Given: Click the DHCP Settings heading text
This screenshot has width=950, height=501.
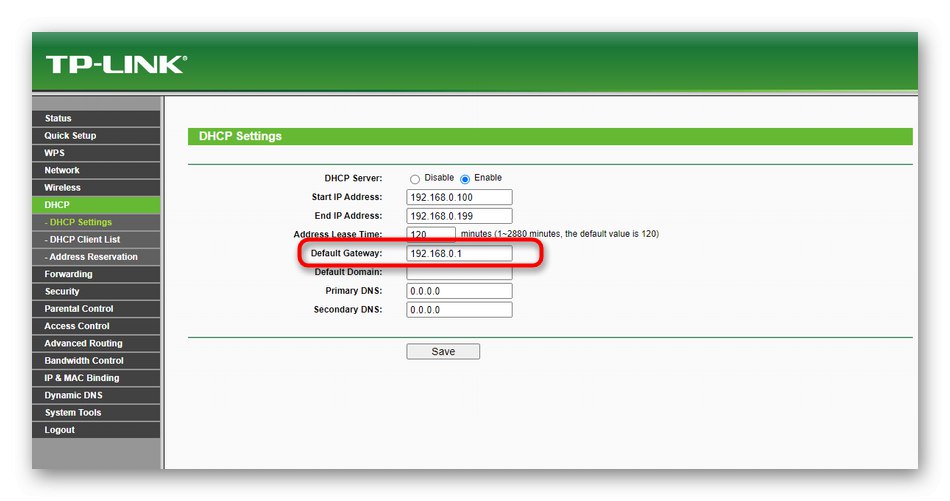Looking at the screenshot, I should (241, 136).
